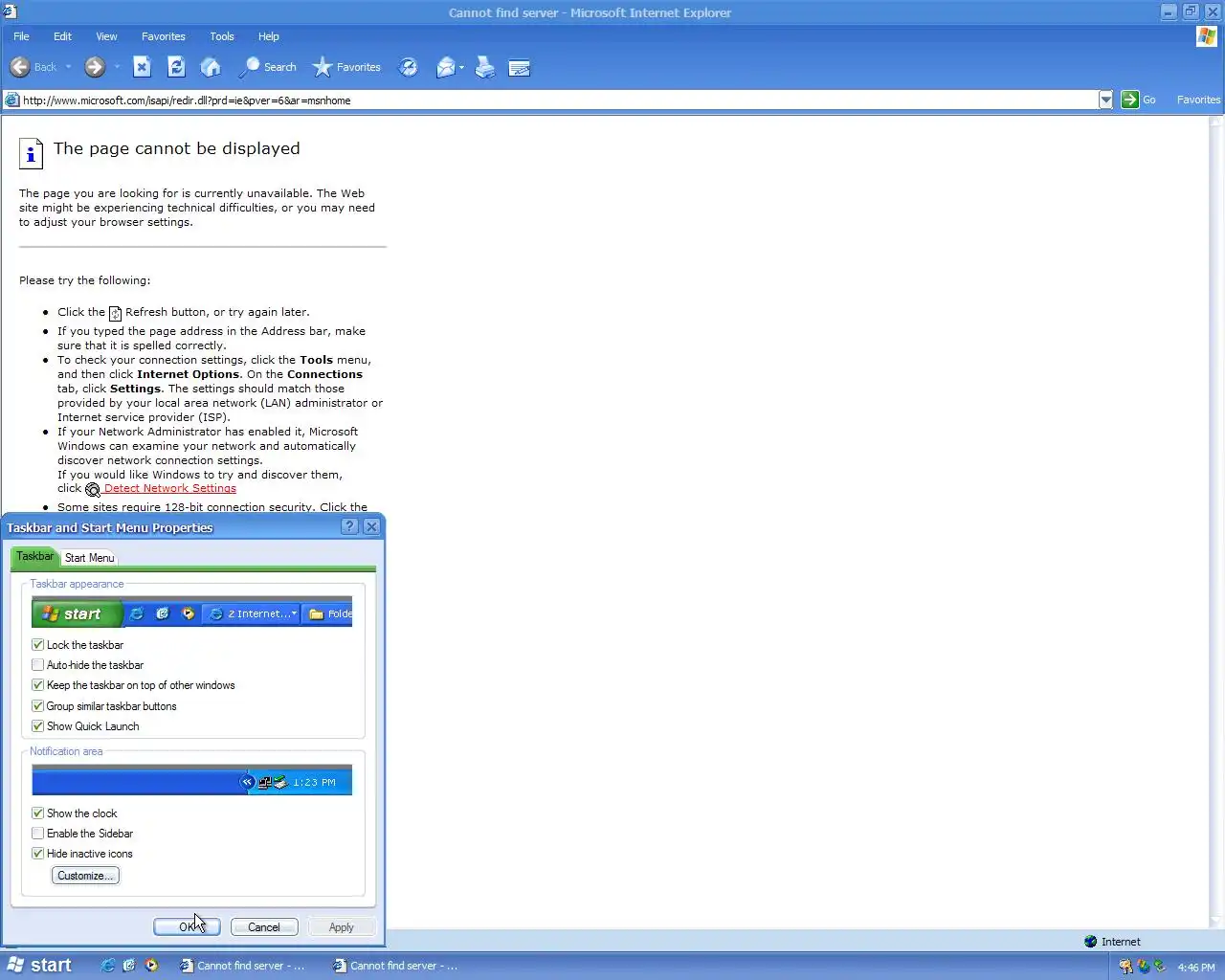Image resolution: width=1225 pixels, height=980 pixels.
Task: Click the Forward arrow button
Action: 94,67
